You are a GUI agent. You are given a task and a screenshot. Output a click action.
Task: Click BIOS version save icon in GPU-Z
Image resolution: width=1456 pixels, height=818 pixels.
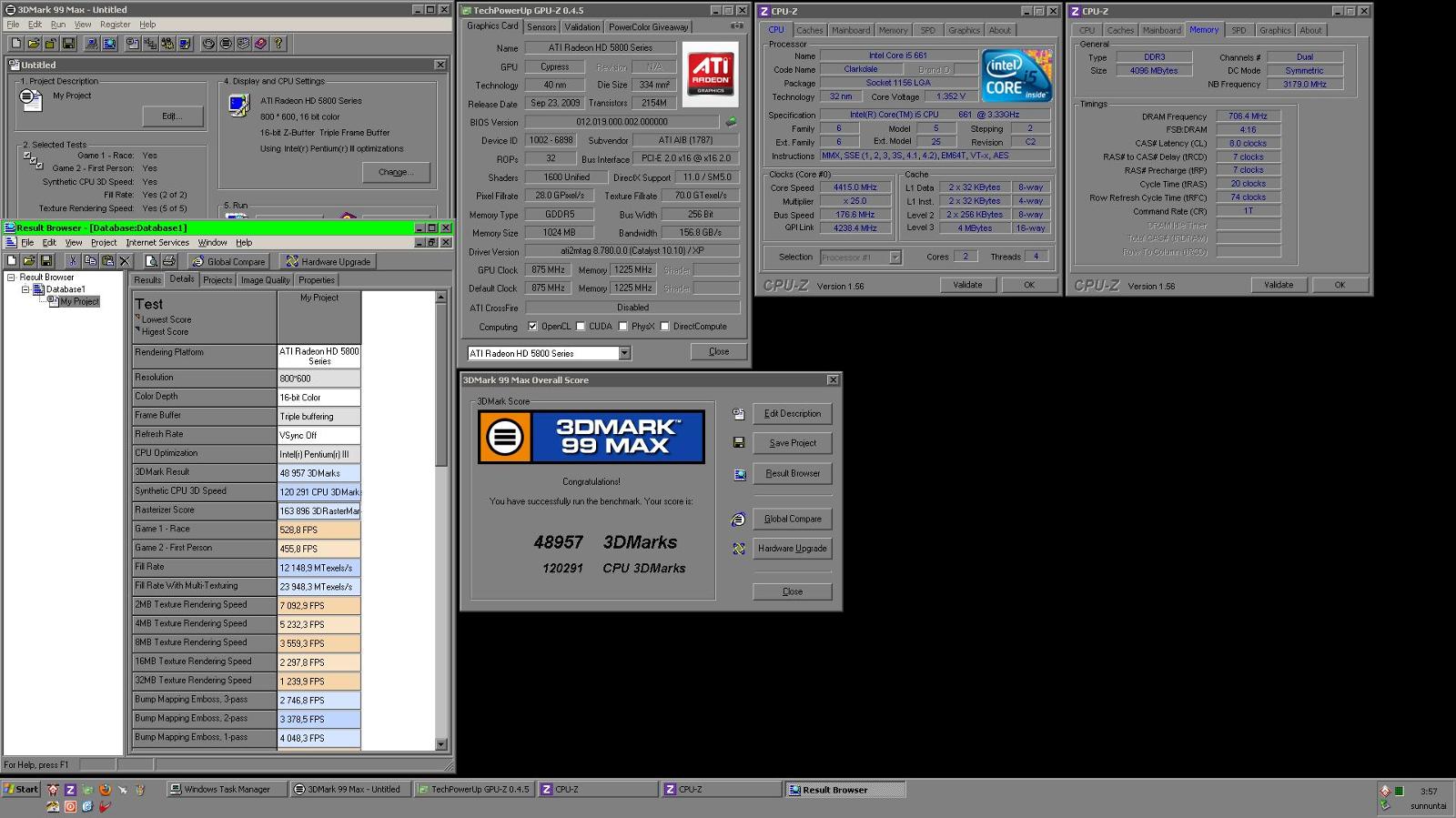click(x=731, y=121)
